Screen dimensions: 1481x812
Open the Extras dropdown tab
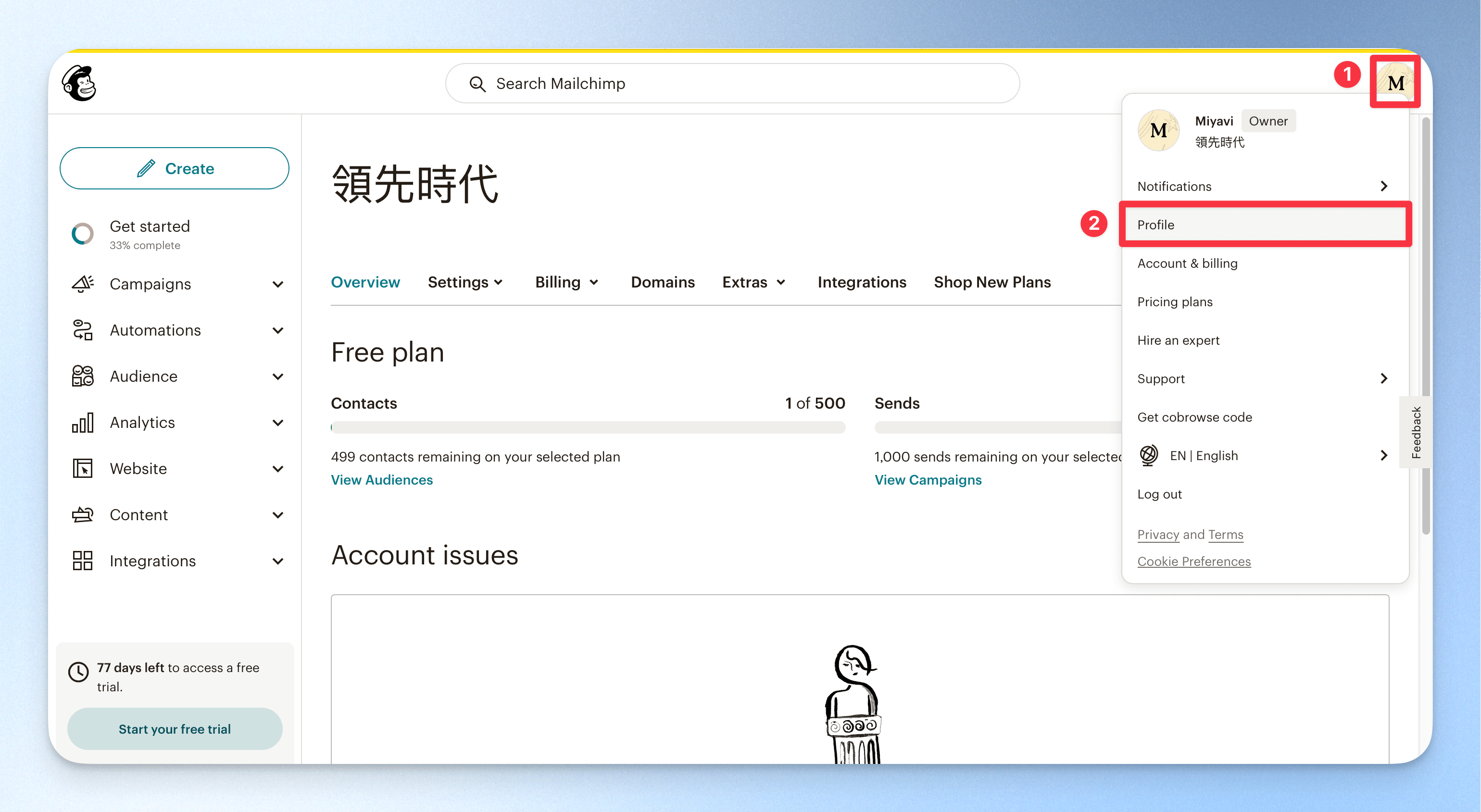(754, 282)
